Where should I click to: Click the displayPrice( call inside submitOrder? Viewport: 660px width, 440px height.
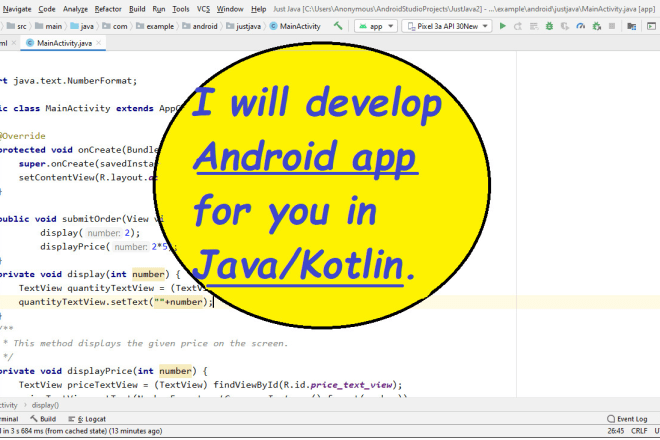point(75,247)
